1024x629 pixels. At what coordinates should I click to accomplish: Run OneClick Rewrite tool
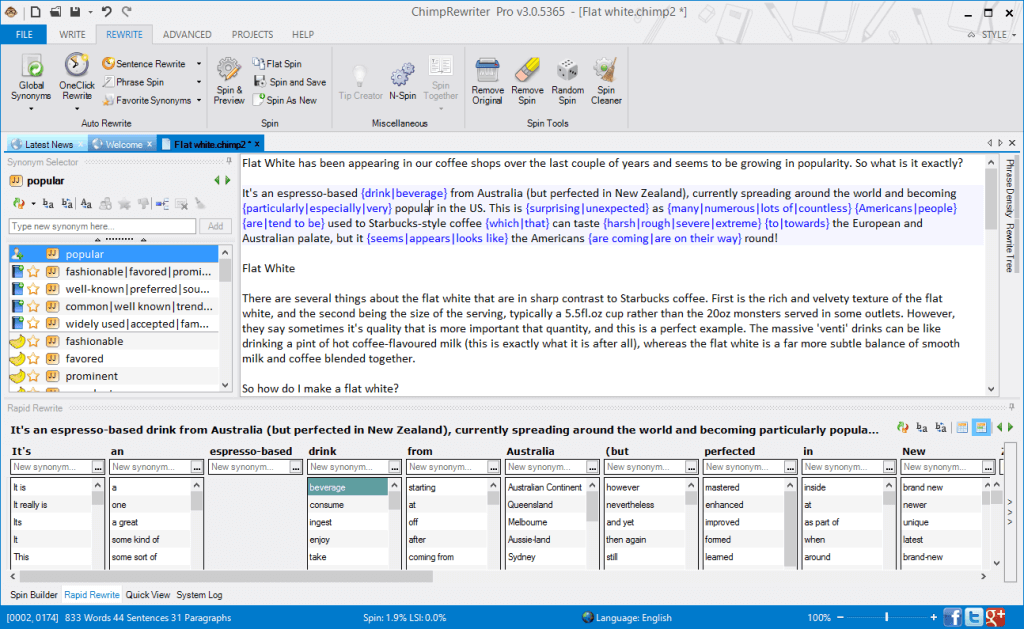pyautogui.click(x=77, y=68)
